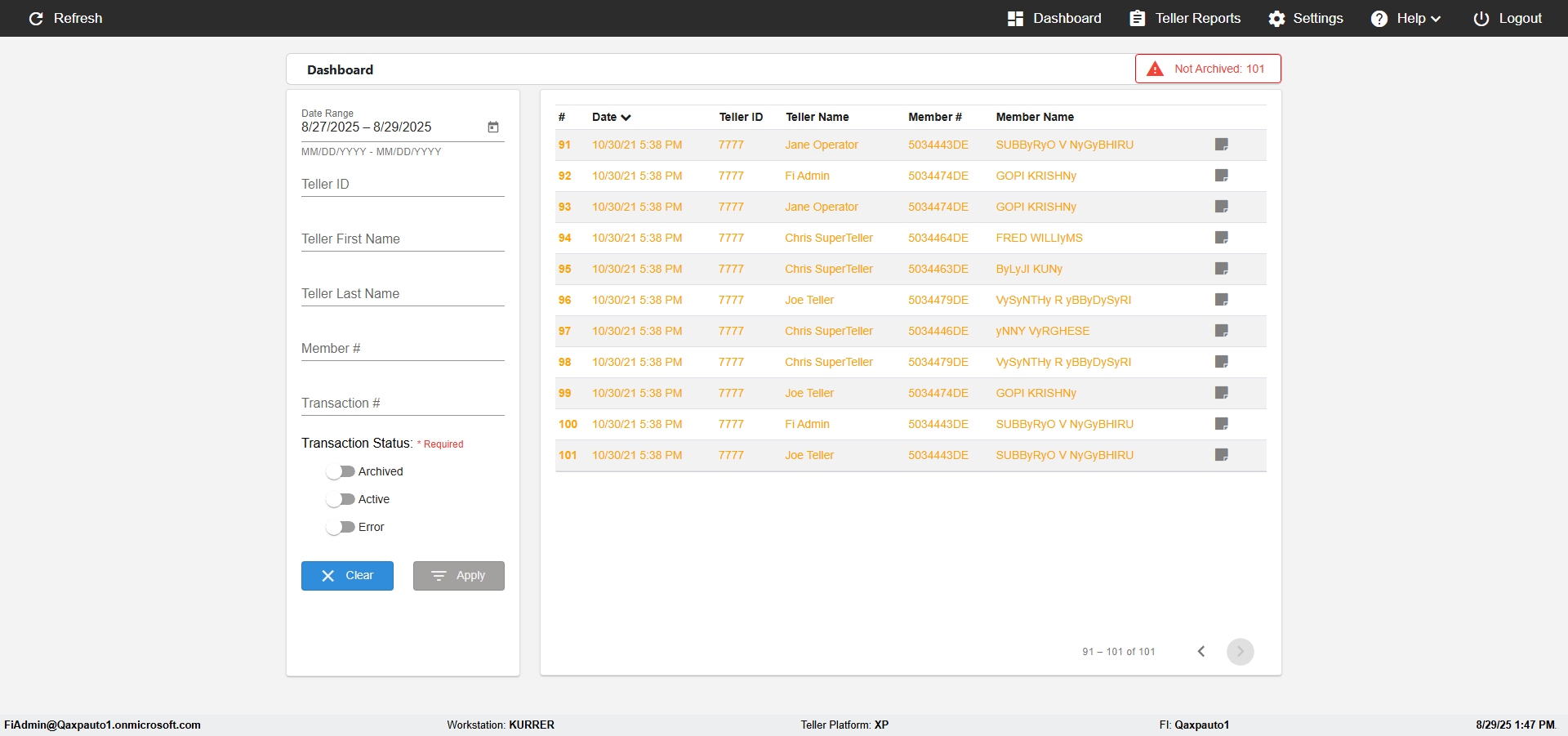Click FiAdmin email in status bar
The height and width of the screenshot is (736, 1568).
click(x=103, y=725)
